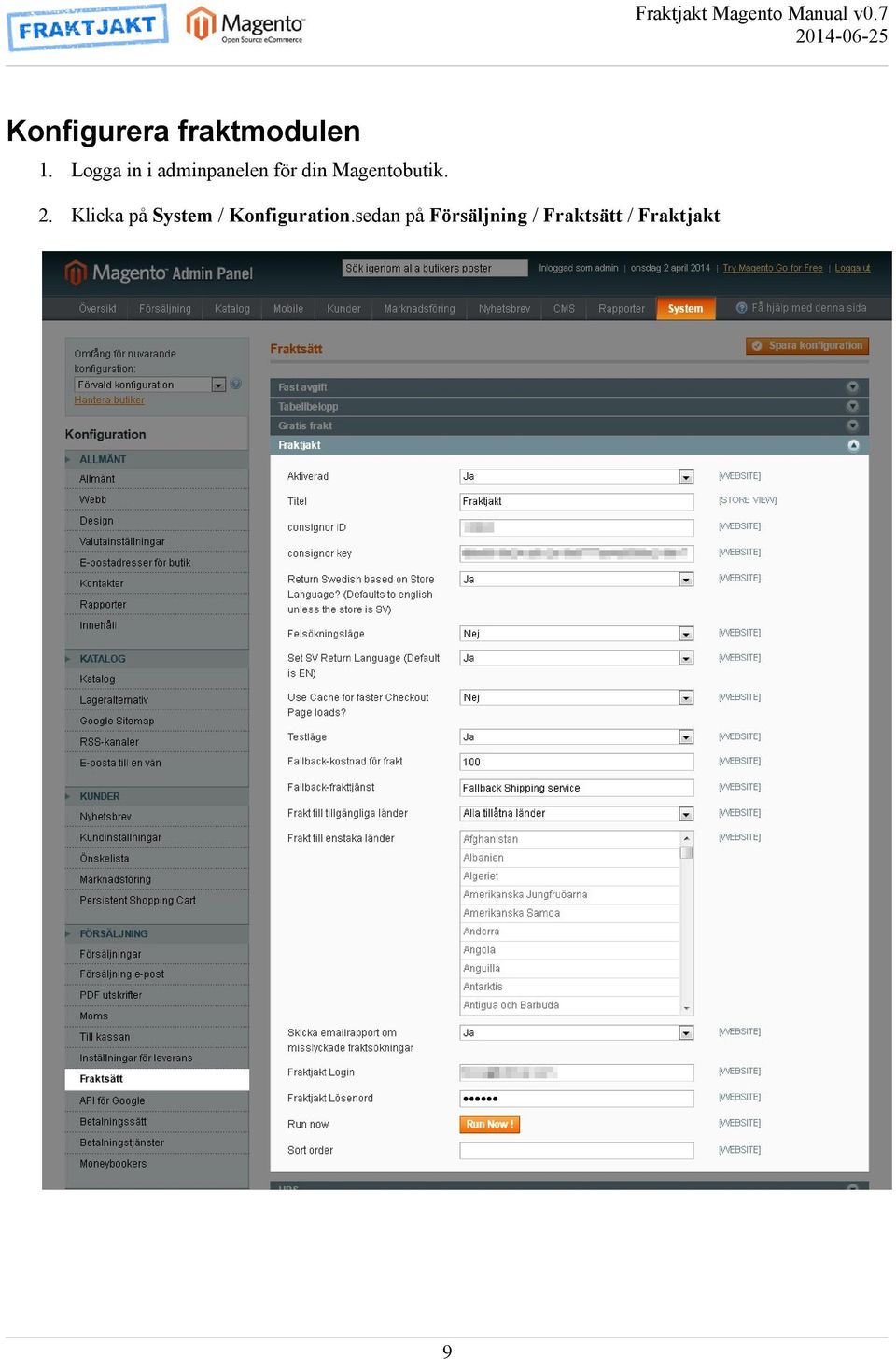This screenshot has height=1359, width=896.
Task: Open the Mobile menu
Action: click(288, 309)
